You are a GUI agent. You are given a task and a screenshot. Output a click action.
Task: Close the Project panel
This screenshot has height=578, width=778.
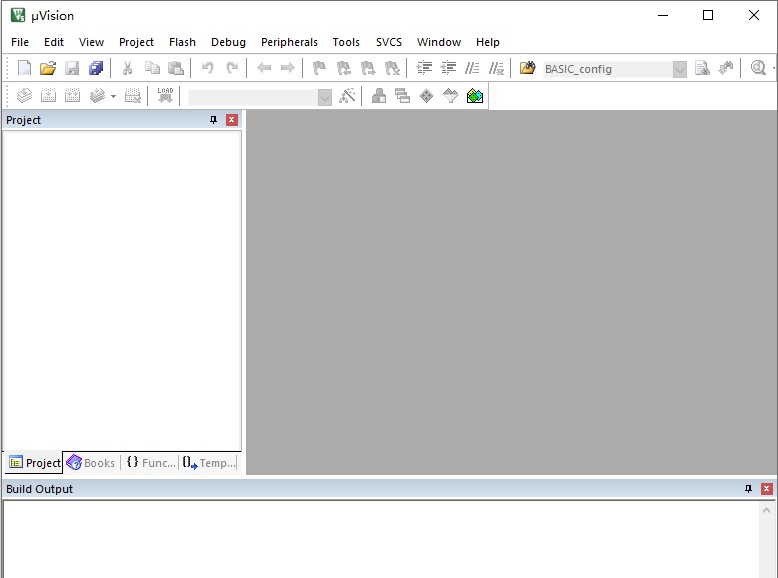232,120
